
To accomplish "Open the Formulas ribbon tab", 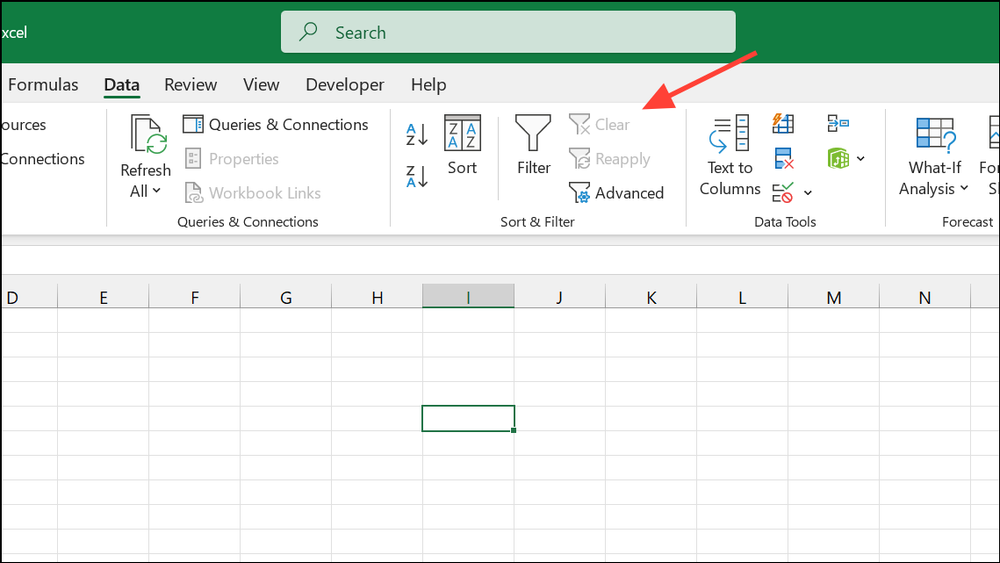I will [x=43, y=85].
